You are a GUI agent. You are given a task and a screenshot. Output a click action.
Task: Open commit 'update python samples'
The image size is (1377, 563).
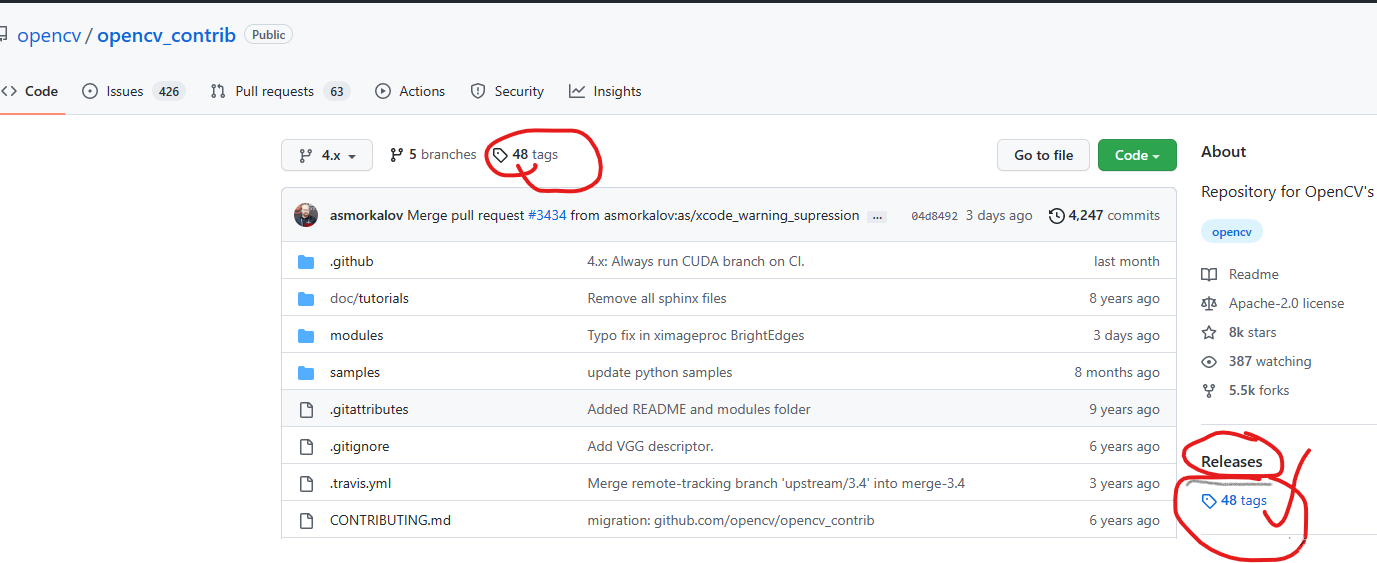click(x=660, y=373)
